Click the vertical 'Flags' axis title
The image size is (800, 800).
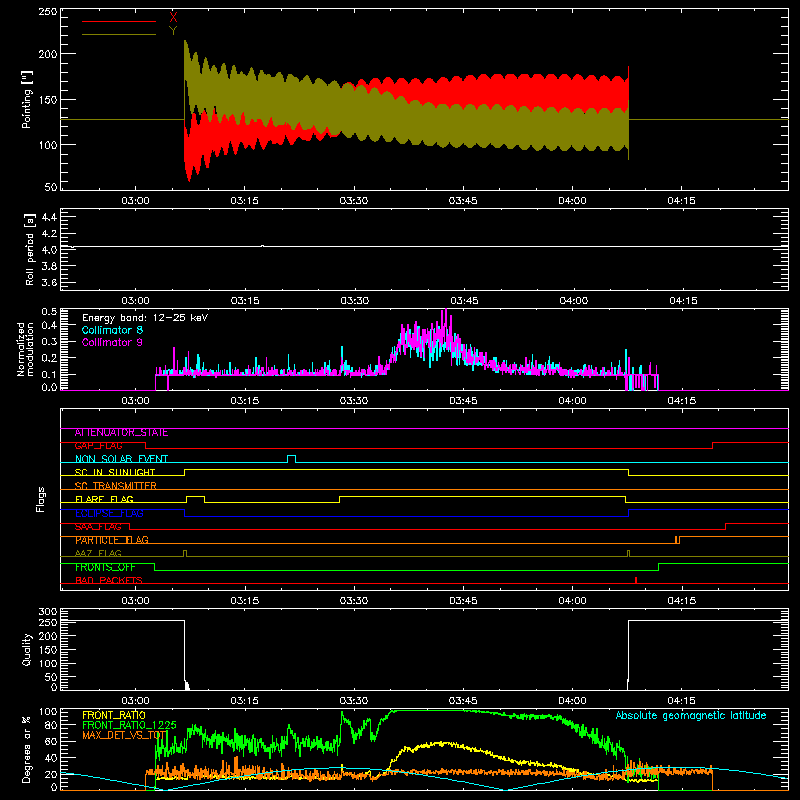point(40,499)
